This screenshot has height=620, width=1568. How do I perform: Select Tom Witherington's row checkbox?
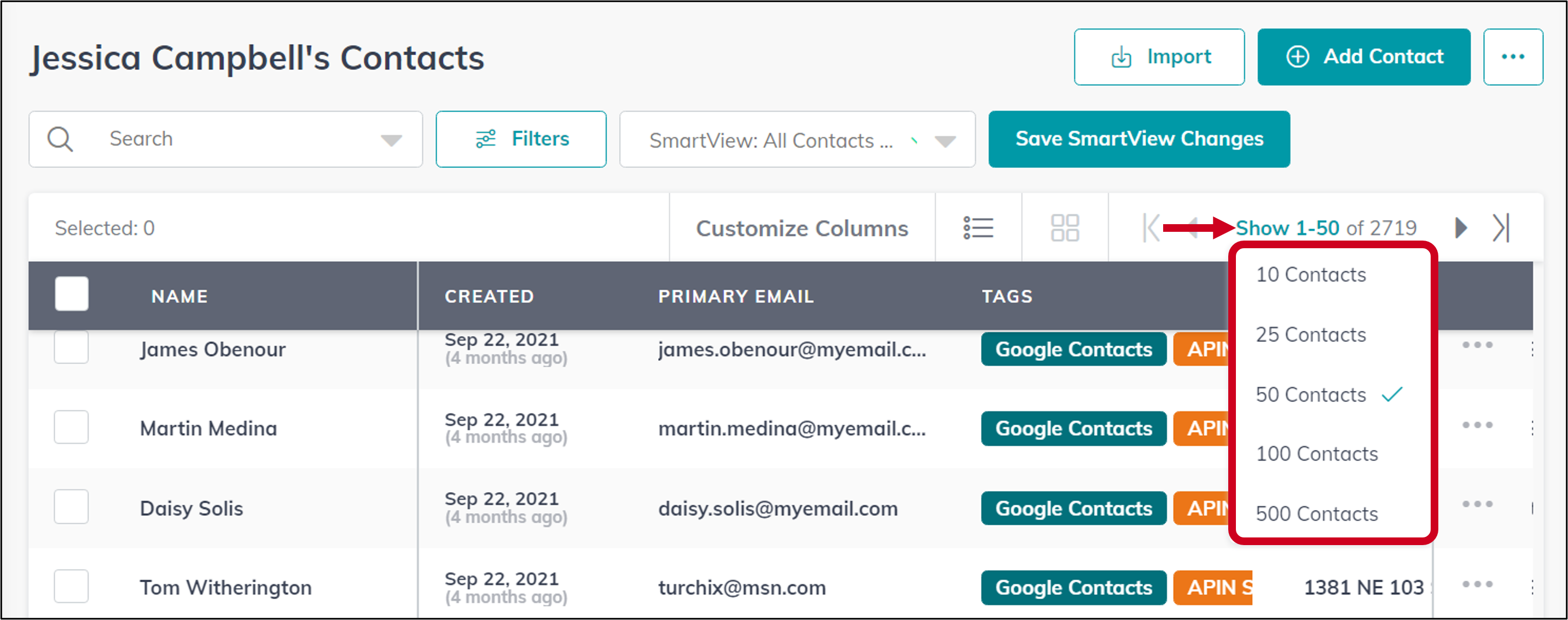[71, 586]
